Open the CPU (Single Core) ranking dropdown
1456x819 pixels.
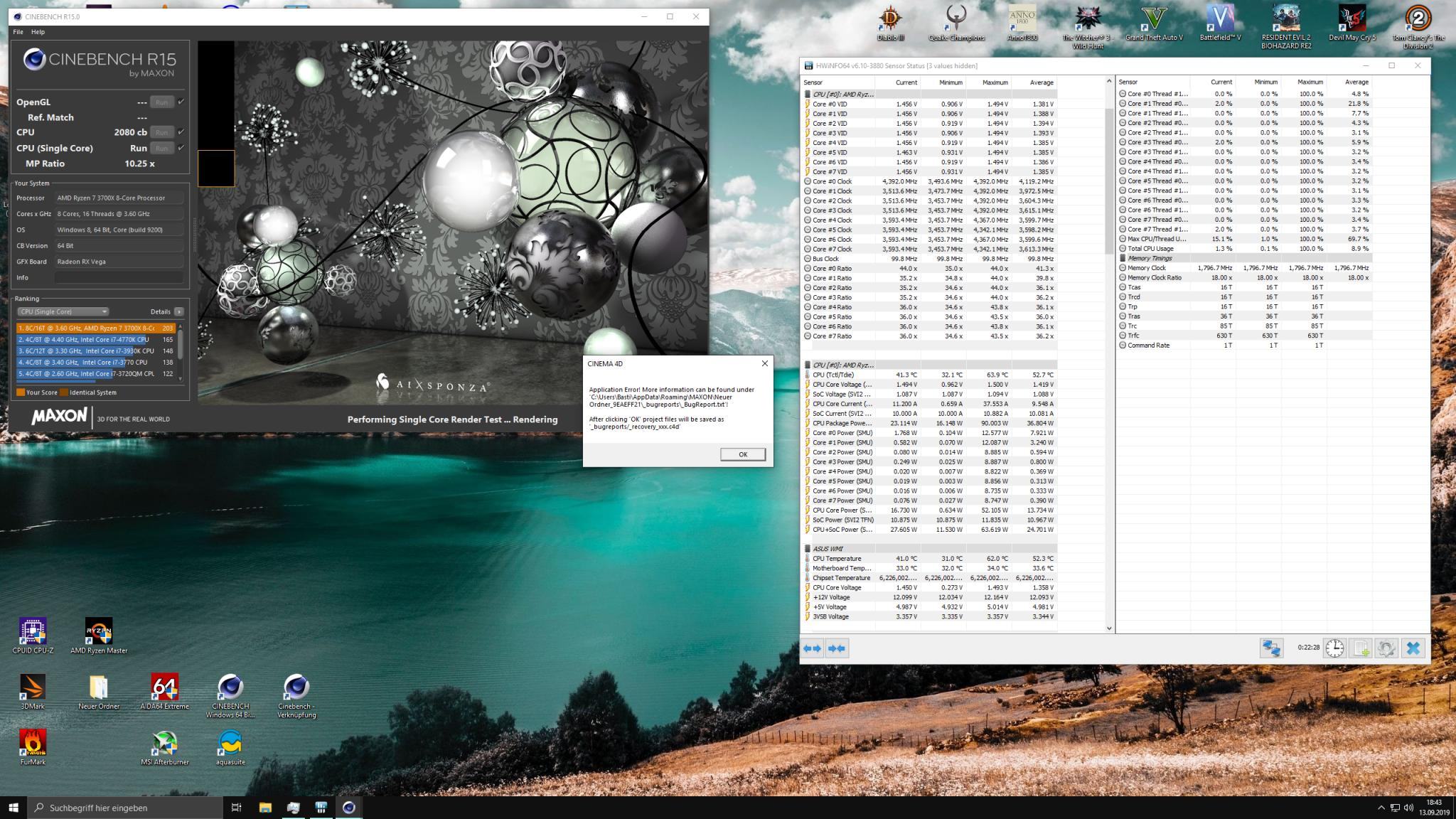tap(63, 311)
